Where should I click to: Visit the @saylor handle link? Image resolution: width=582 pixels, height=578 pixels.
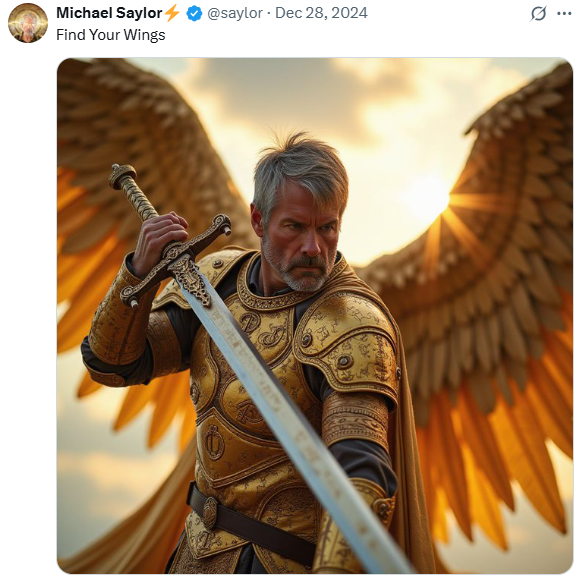click(x=235, y=13)
